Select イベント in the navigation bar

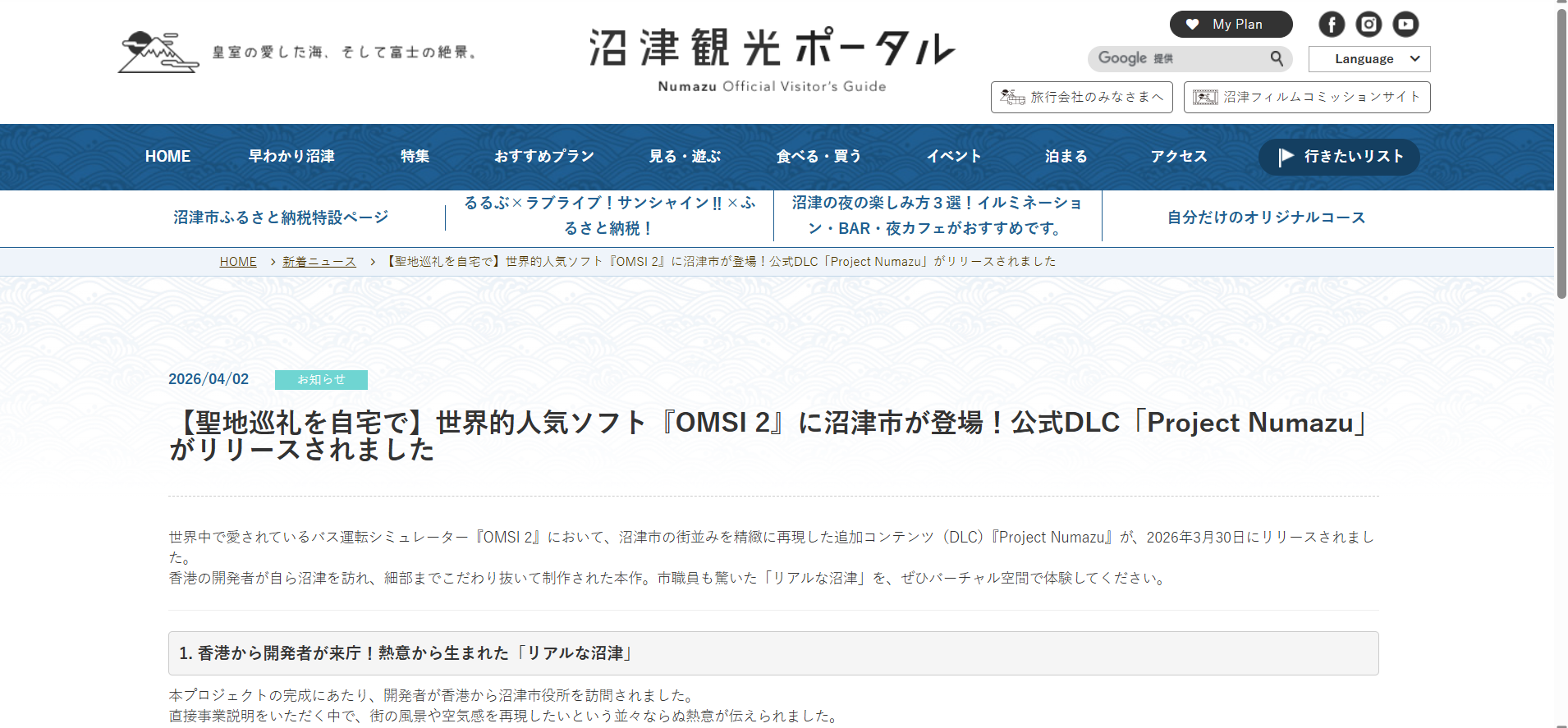point(954,157)
